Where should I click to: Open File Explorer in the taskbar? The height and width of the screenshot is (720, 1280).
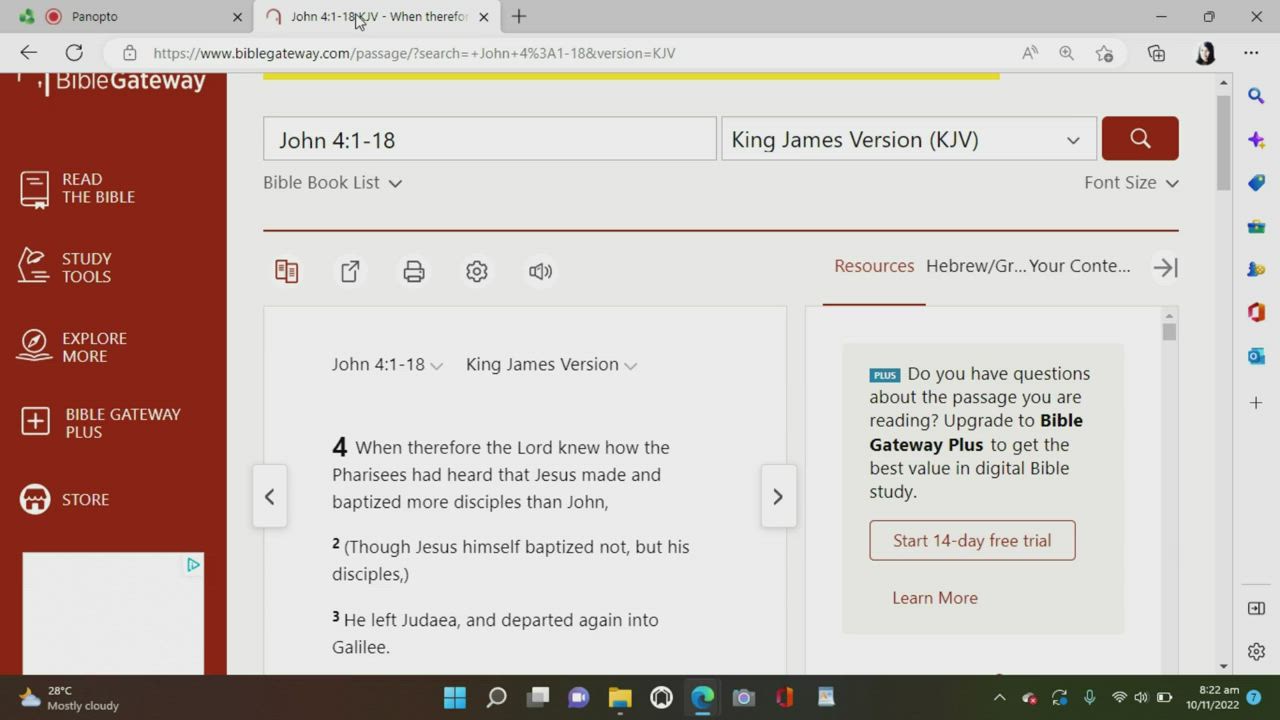point(620,697)
